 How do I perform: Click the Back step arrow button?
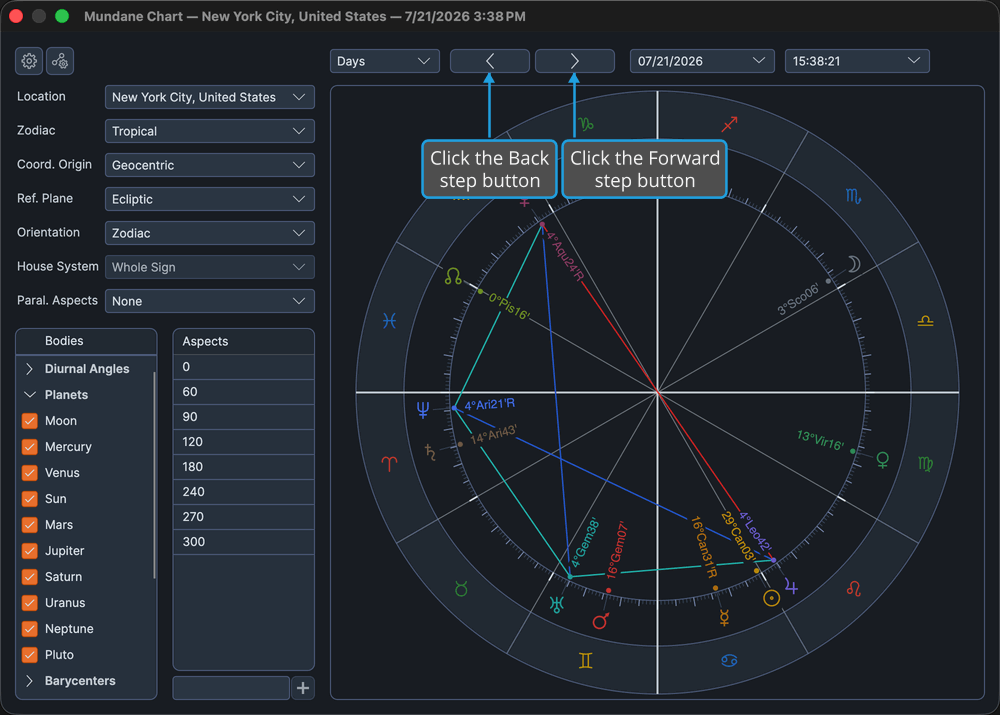pyautogui.click(x=490, y=61)
